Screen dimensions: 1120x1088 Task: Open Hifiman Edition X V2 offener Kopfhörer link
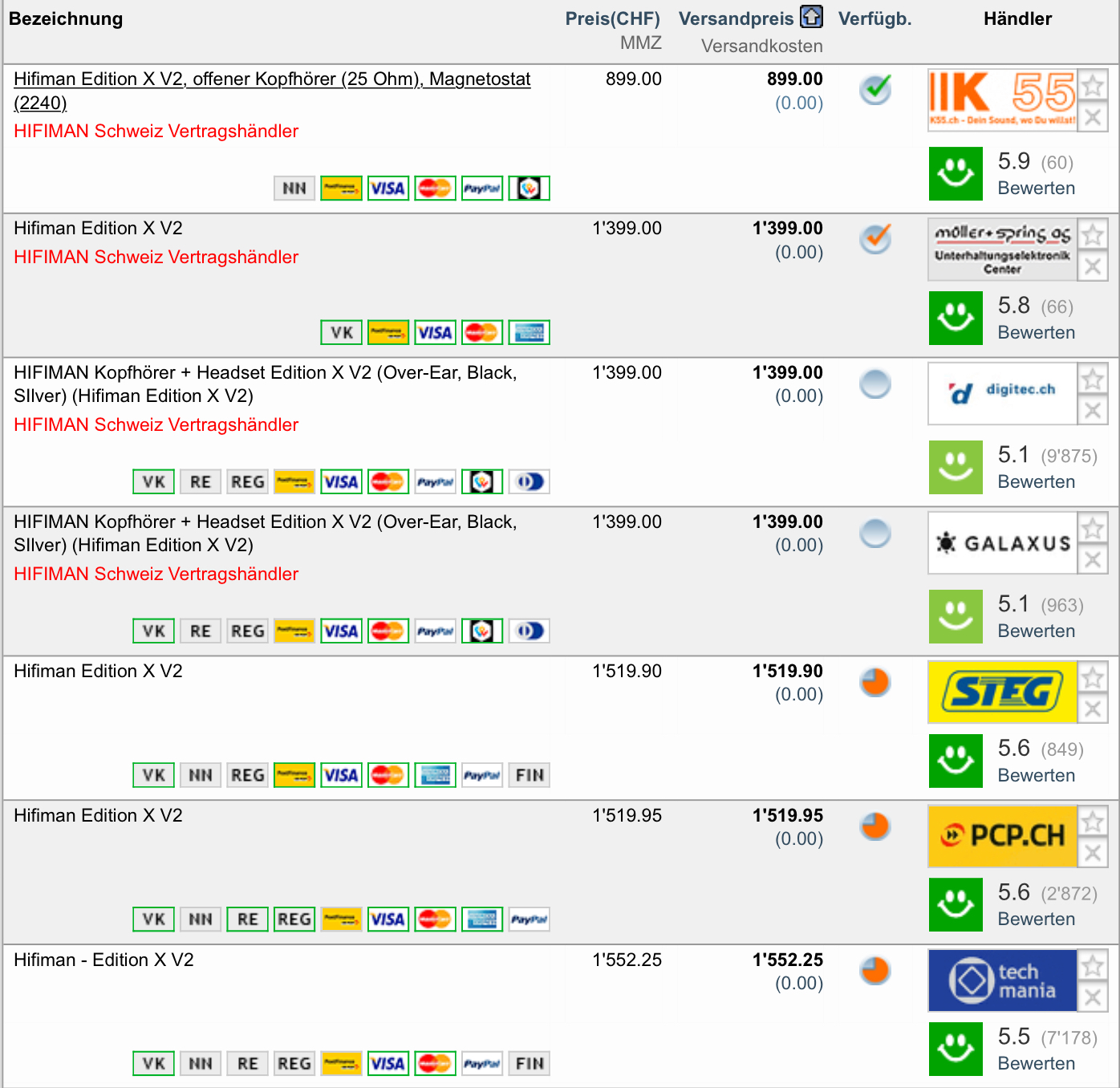click(272, 79)
